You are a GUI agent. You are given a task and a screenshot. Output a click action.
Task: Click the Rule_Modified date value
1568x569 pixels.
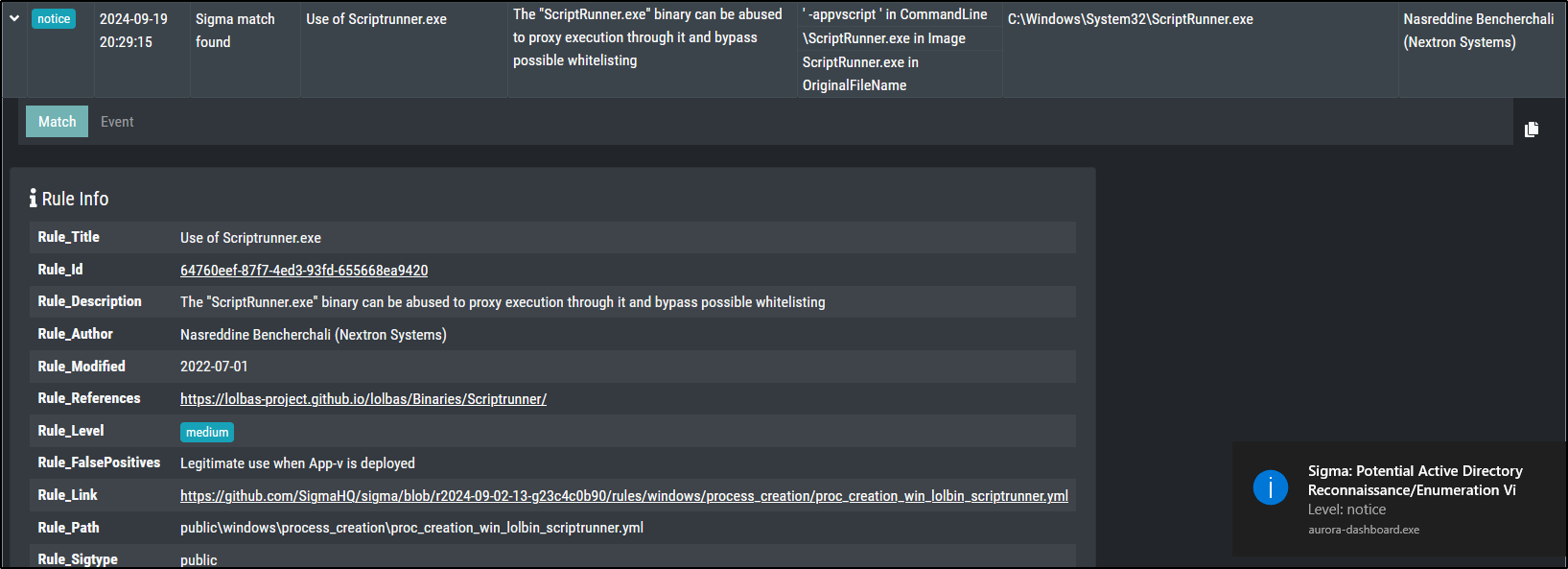coord(214,367)
